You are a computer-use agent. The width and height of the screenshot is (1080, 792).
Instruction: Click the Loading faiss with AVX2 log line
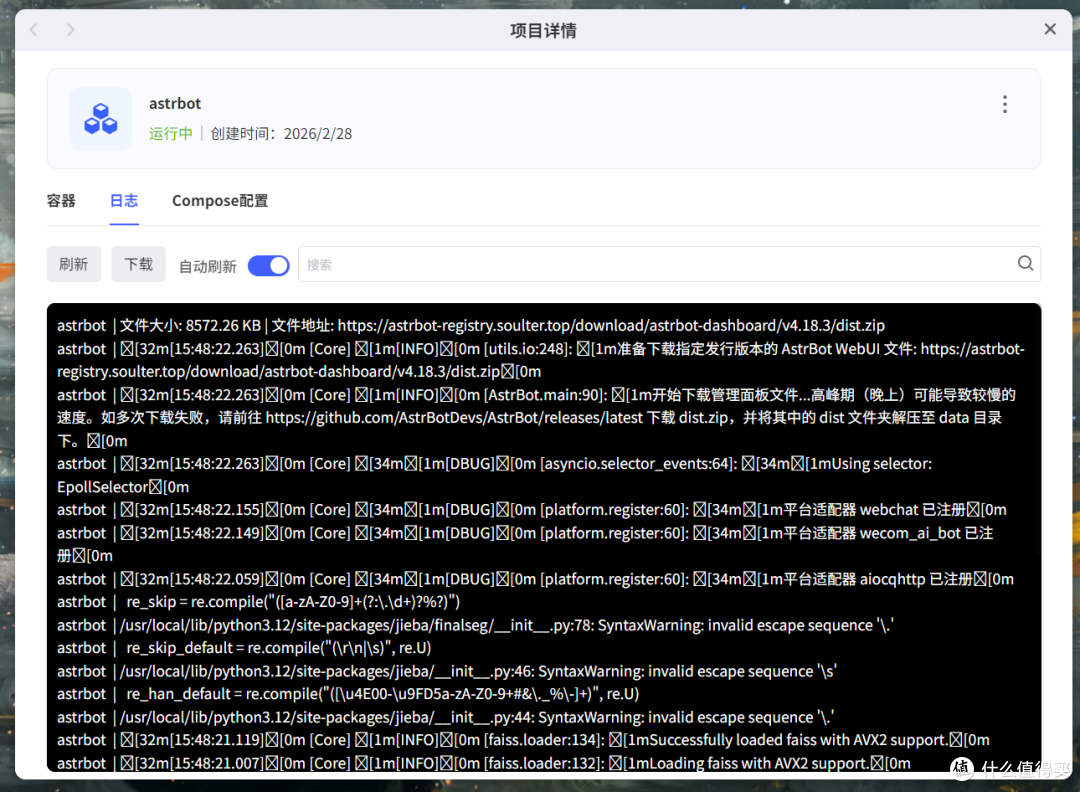[x=484, y=763]
